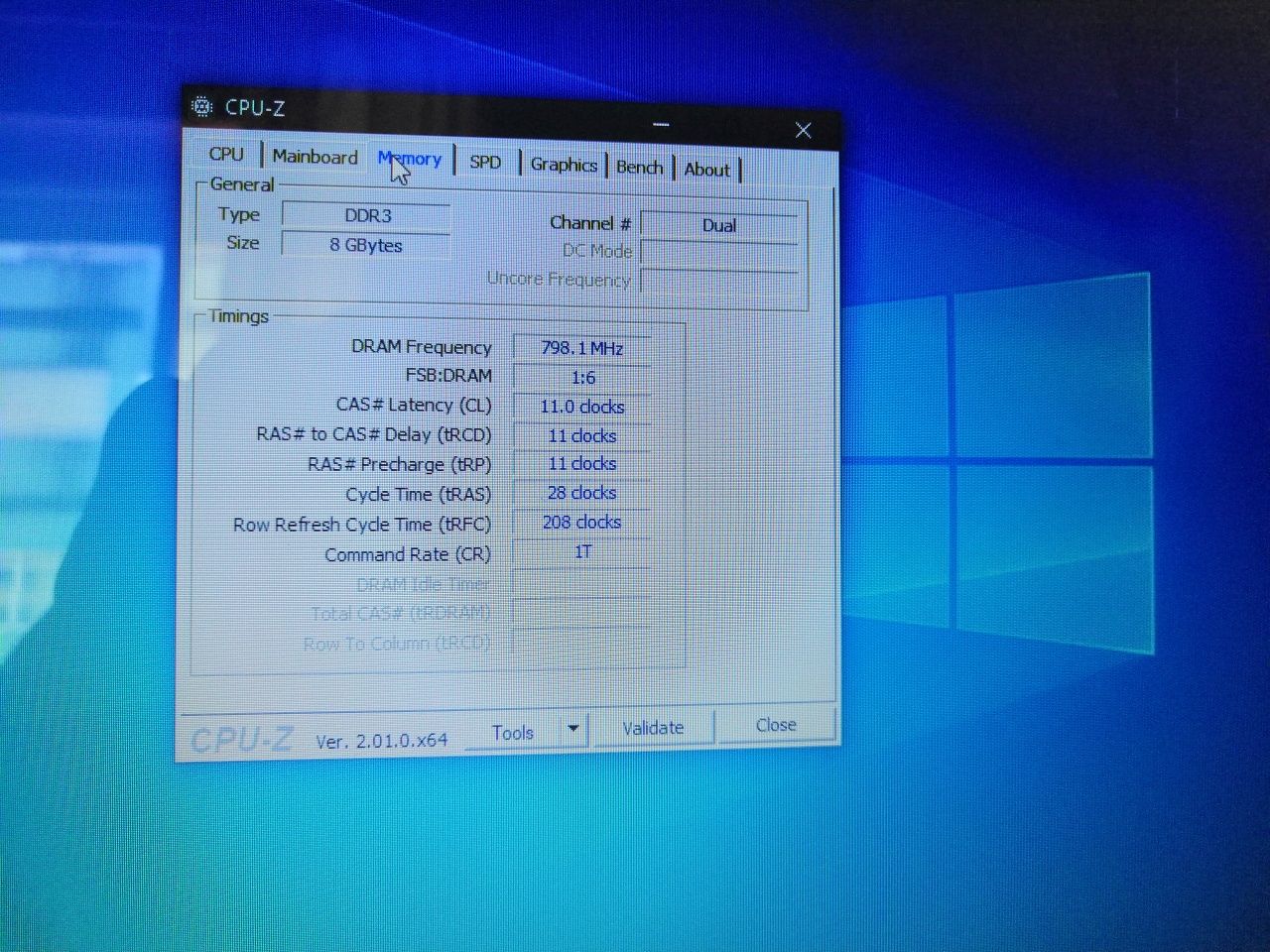This screenshot has width=1270, height=952.
Task: Click the Row Refresh Cycle Time (tRFC) label
Action: 362,524
